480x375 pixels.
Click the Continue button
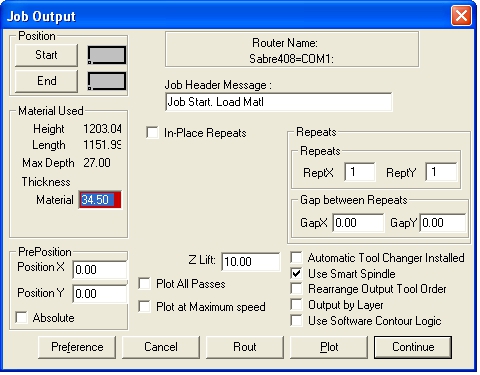[413, 347]
